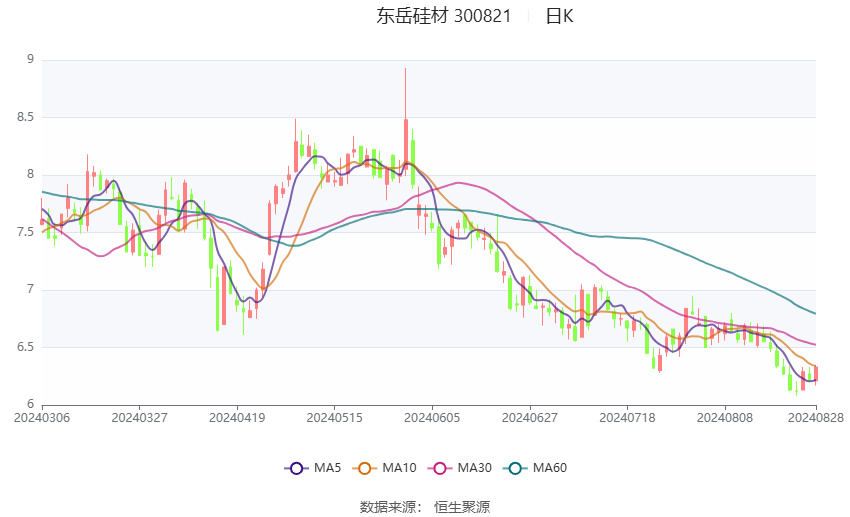Toggle the MA30 legend series
This screenshot has height=517, width=850.
pos(460,468)
